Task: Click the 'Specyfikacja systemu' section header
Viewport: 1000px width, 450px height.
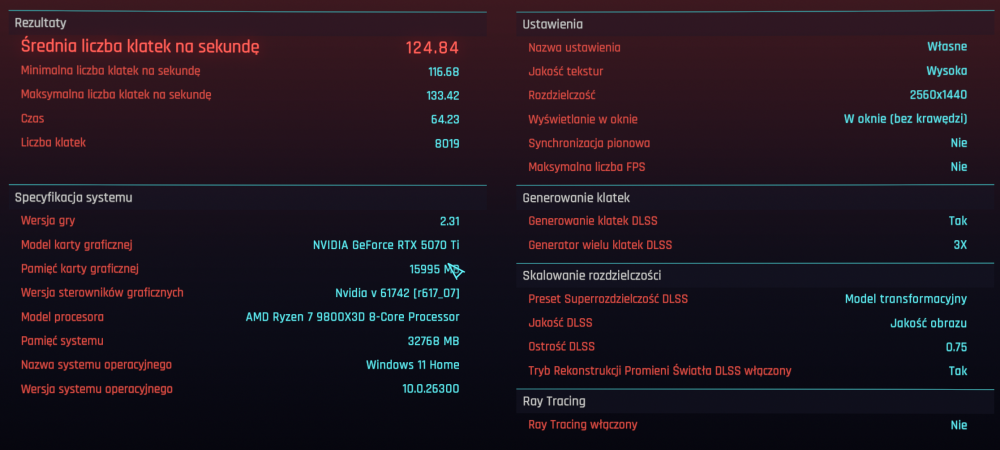Action: point(73,198)
